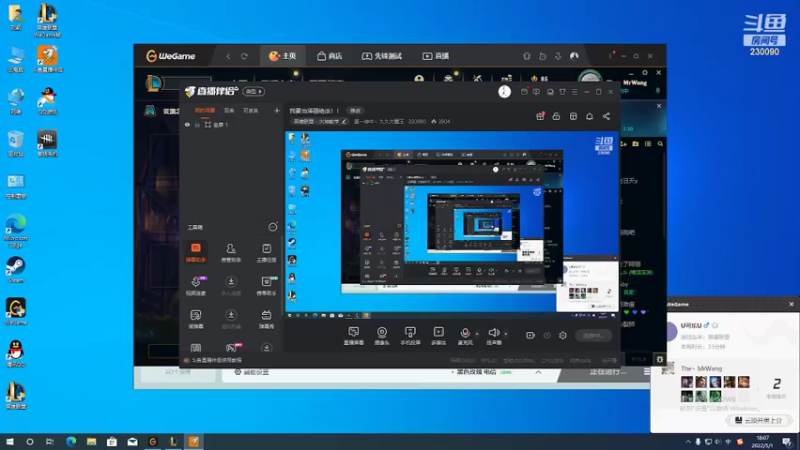Open the Windows Start menu
800x450 pixels.
[x=10, y=442]
